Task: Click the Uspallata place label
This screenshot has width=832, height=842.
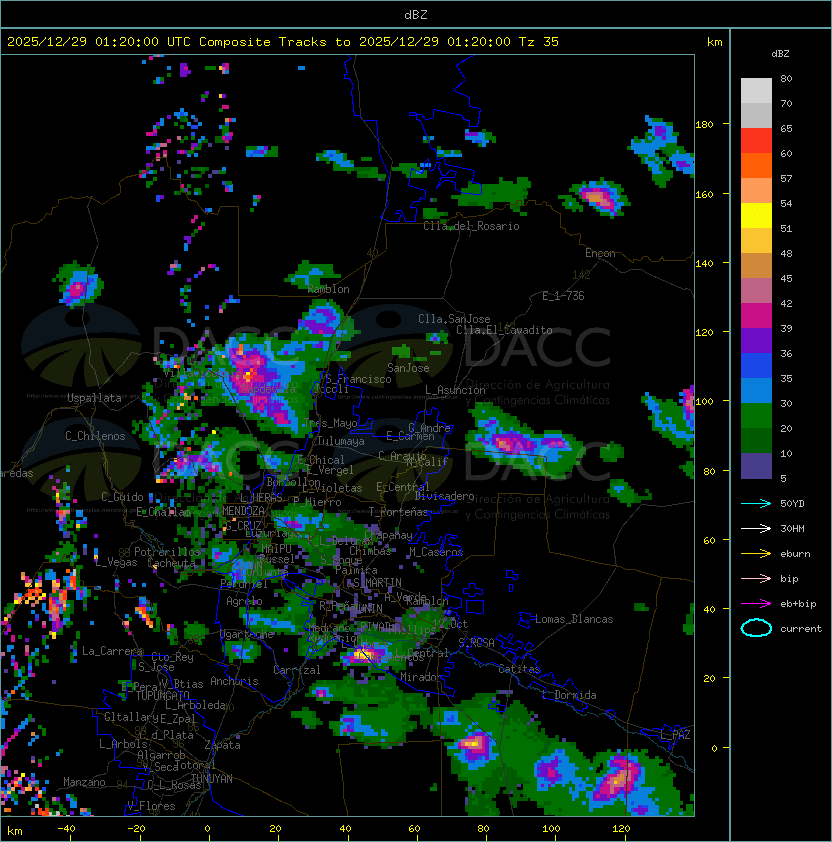Action: [94, 398]
